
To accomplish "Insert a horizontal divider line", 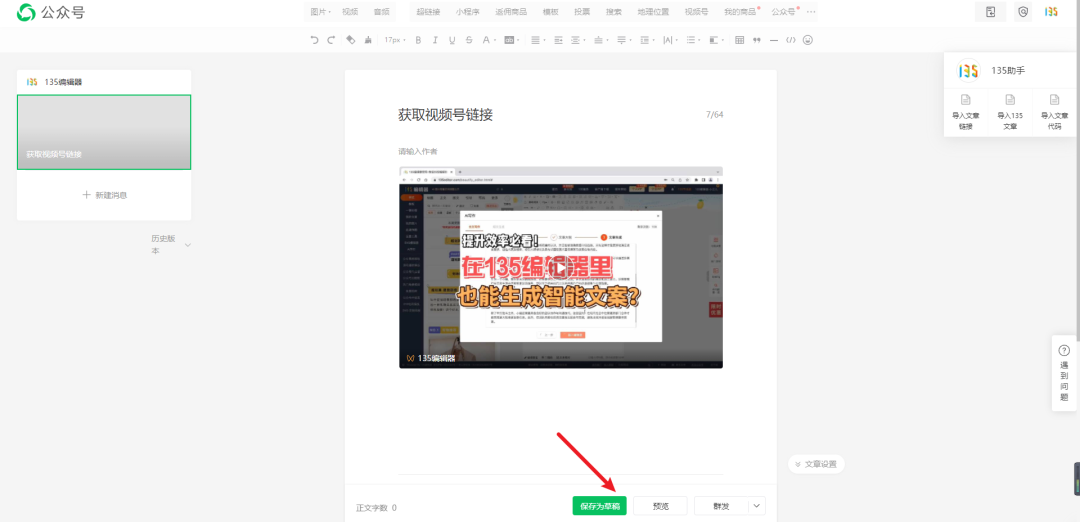I will tap(773, 40).
